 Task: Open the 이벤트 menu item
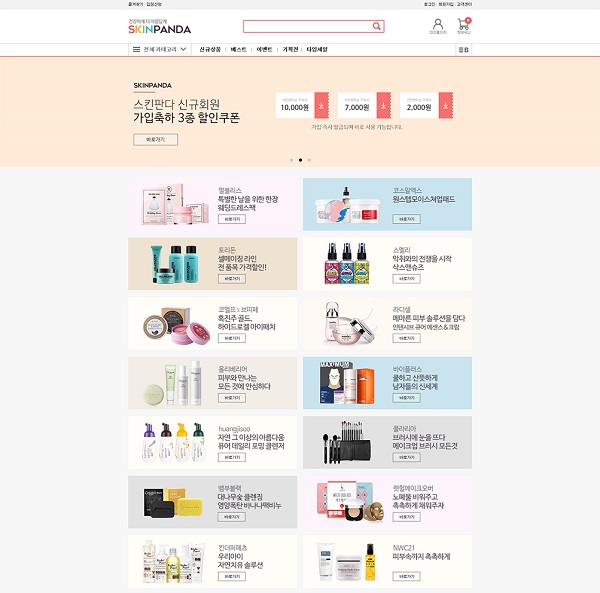click(x=264, y=49)
